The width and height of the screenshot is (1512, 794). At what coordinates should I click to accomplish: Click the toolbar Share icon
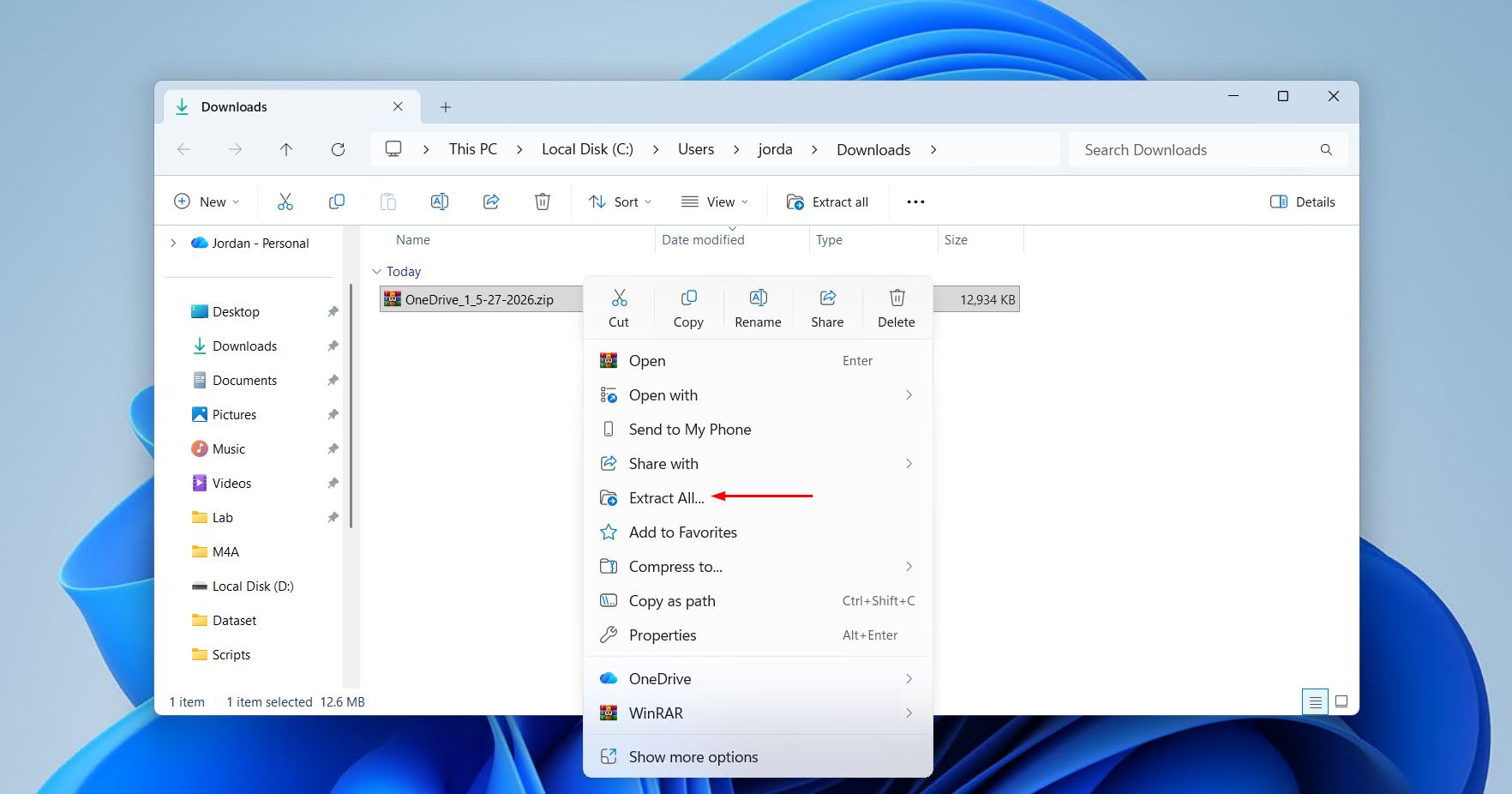491,202
